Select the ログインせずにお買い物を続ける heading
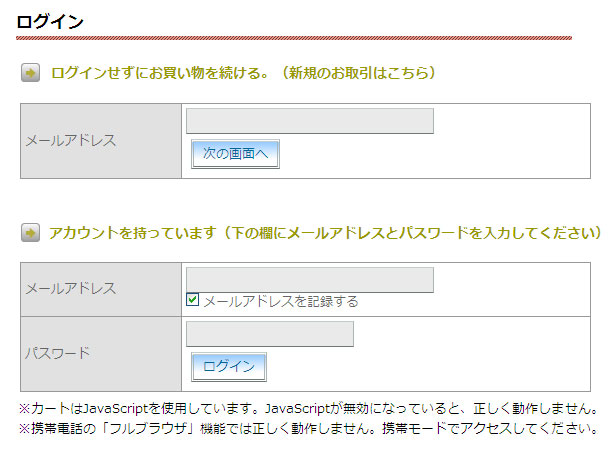Screen dimensions: 610x454 coord(160,73)
